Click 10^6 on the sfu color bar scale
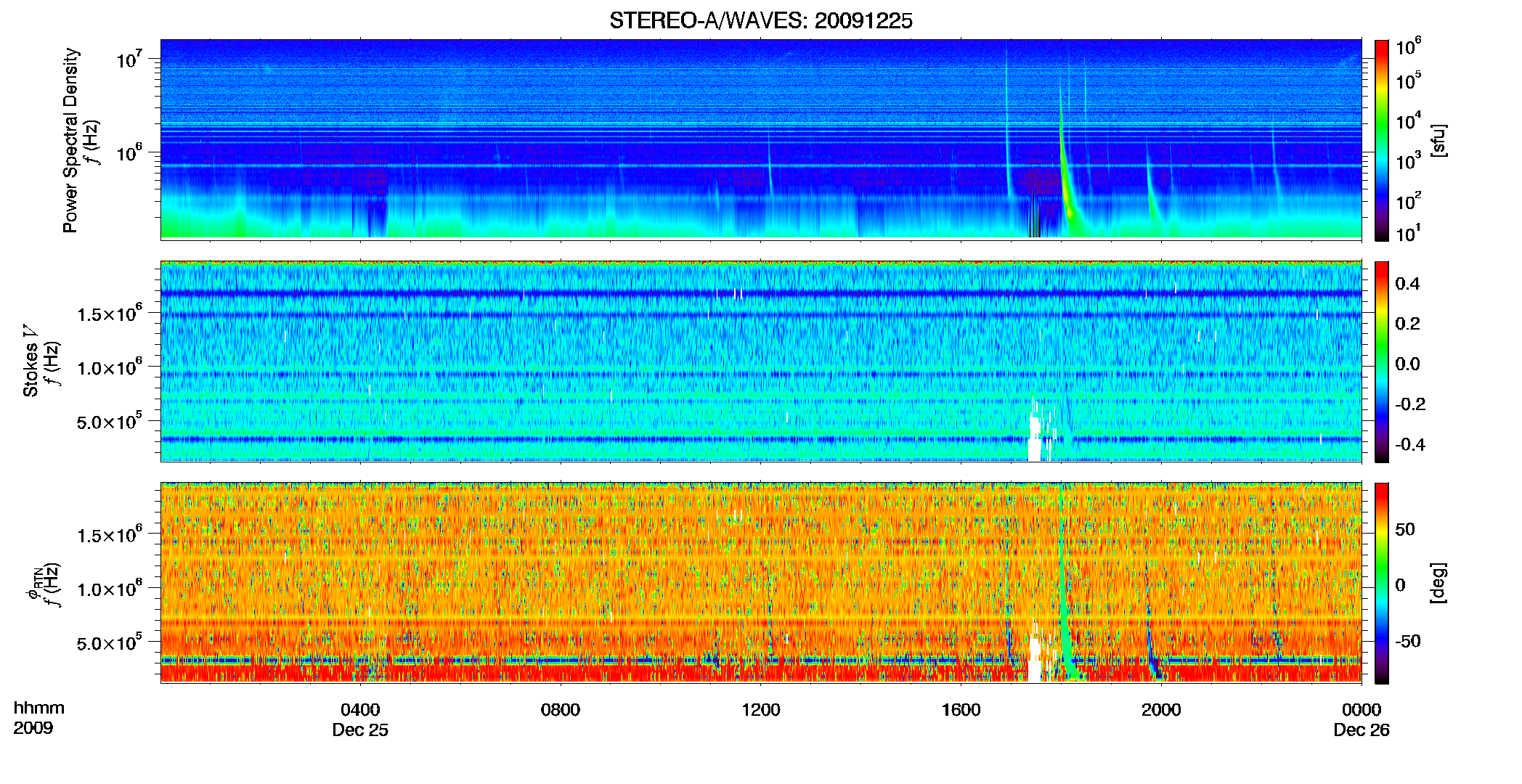 click(x=1409, y=47)
